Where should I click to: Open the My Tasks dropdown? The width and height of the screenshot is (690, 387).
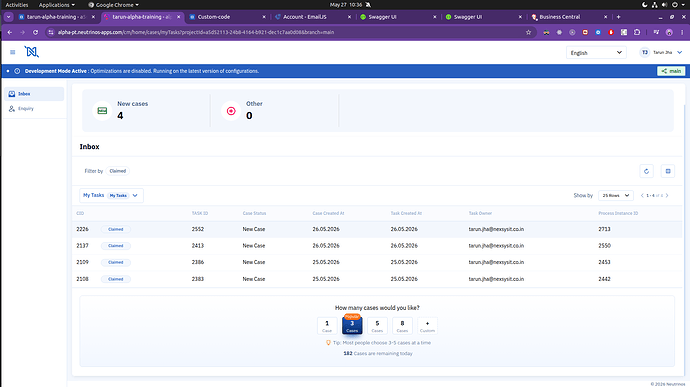[x=111, y=195]
